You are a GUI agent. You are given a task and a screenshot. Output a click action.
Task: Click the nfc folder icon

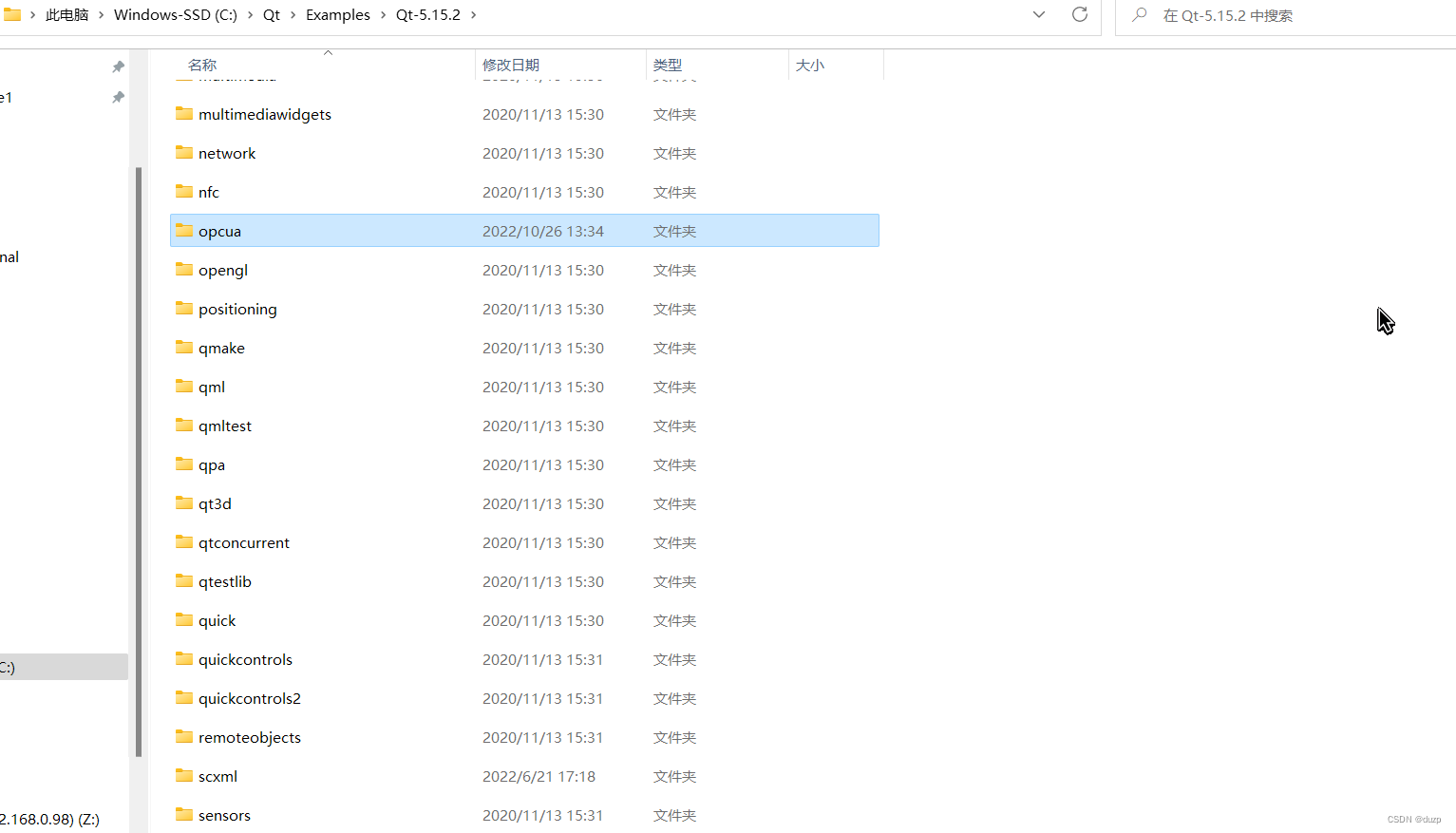(184, 192)
